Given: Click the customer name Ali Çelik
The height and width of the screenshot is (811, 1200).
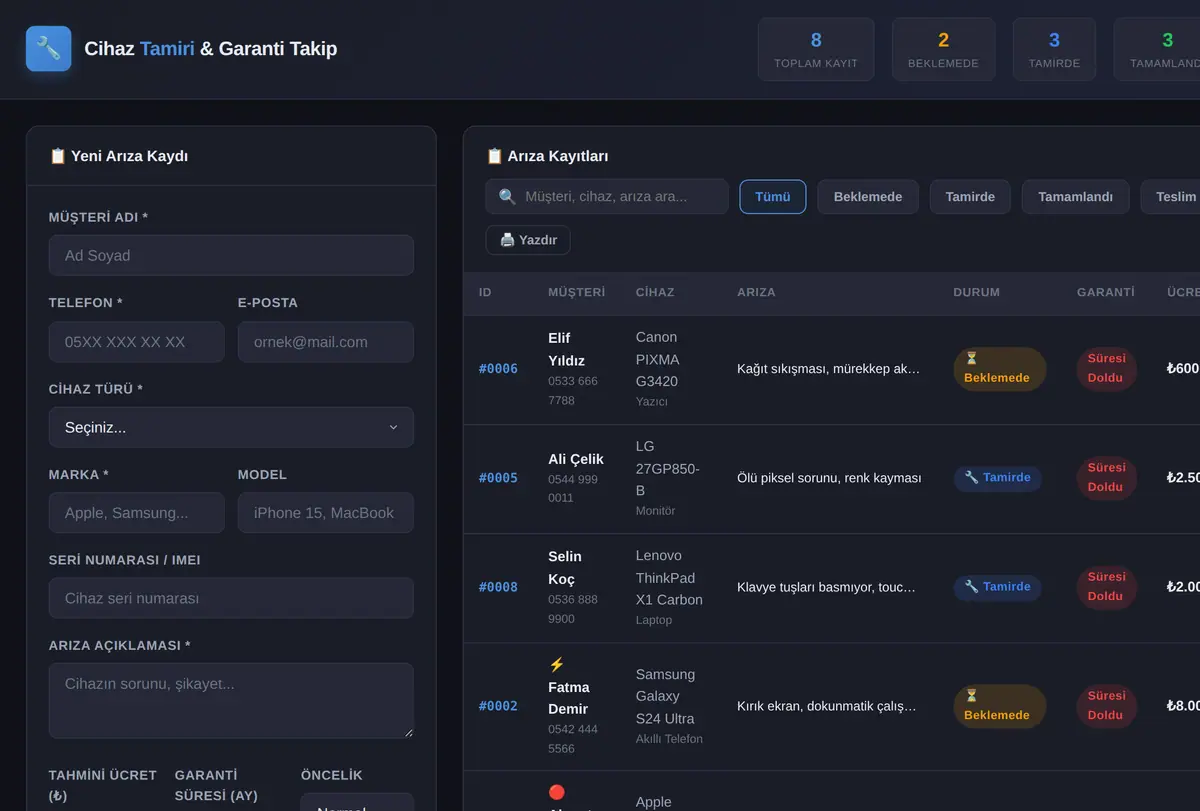Looking at the screenshot, I should (x=576, y=459).
